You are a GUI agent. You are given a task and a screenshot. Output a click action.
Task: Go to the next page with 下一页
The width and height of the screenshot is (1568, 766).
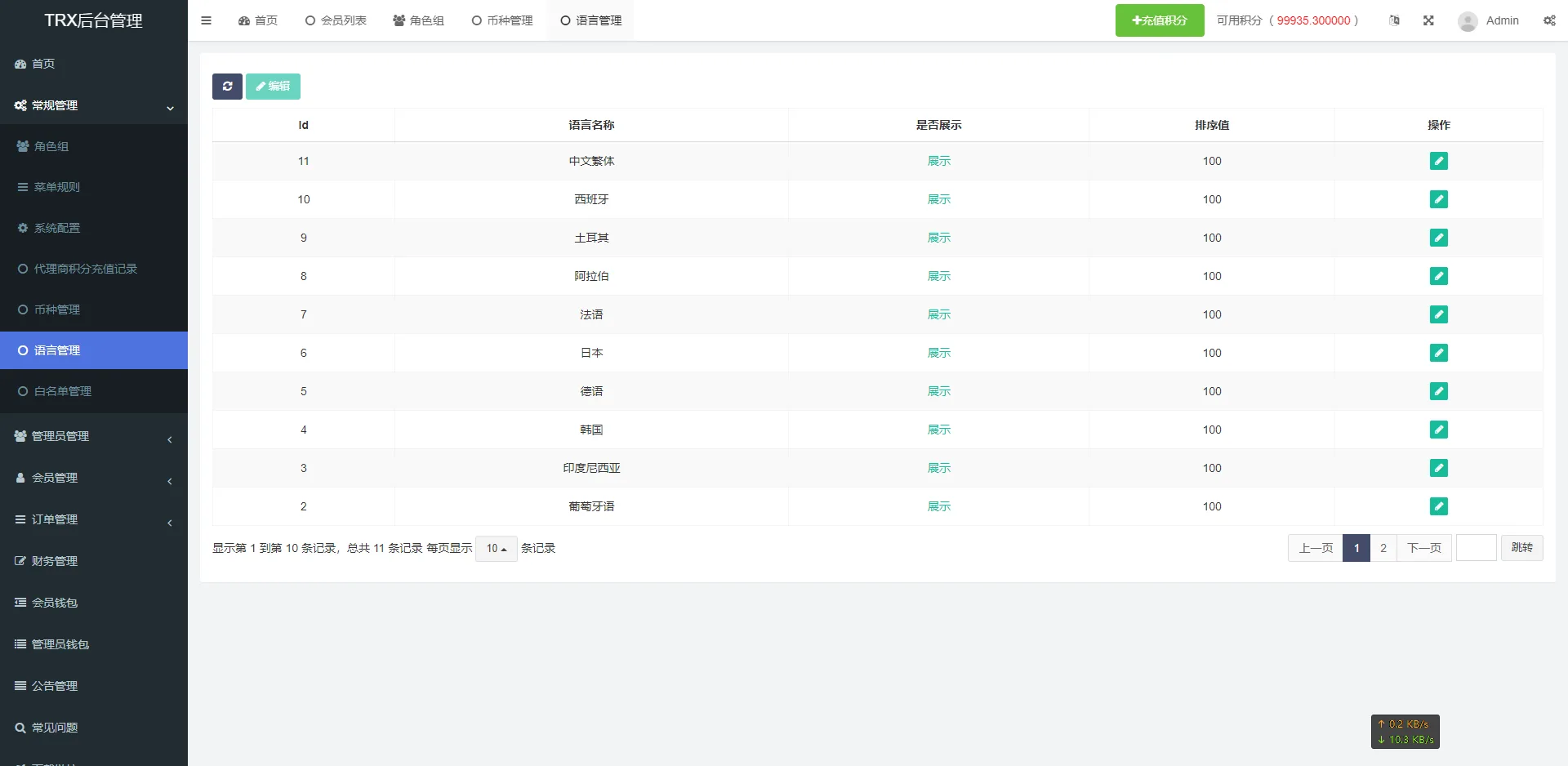(x=1423, y=548)
